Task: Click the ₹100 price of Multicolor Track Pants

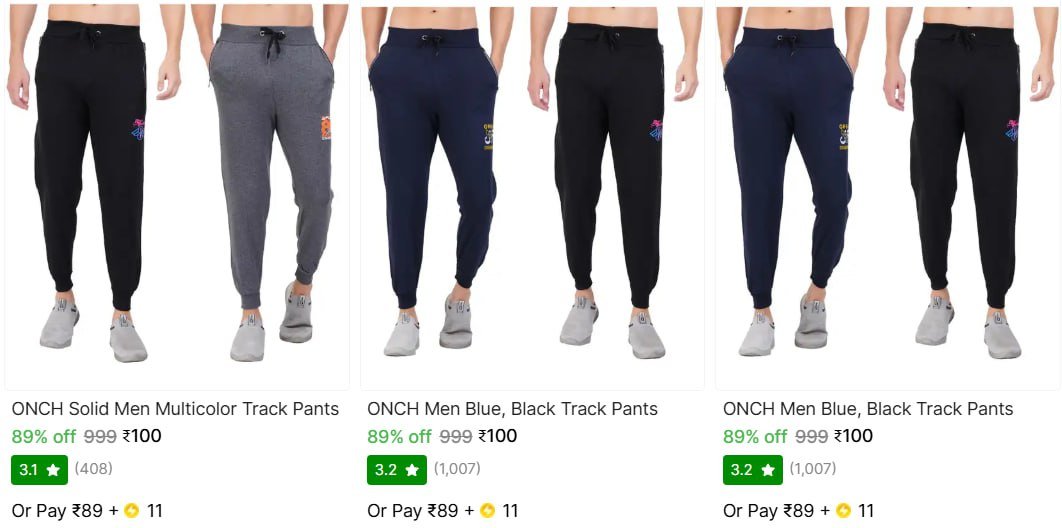Action: click(x=142, y=436)
